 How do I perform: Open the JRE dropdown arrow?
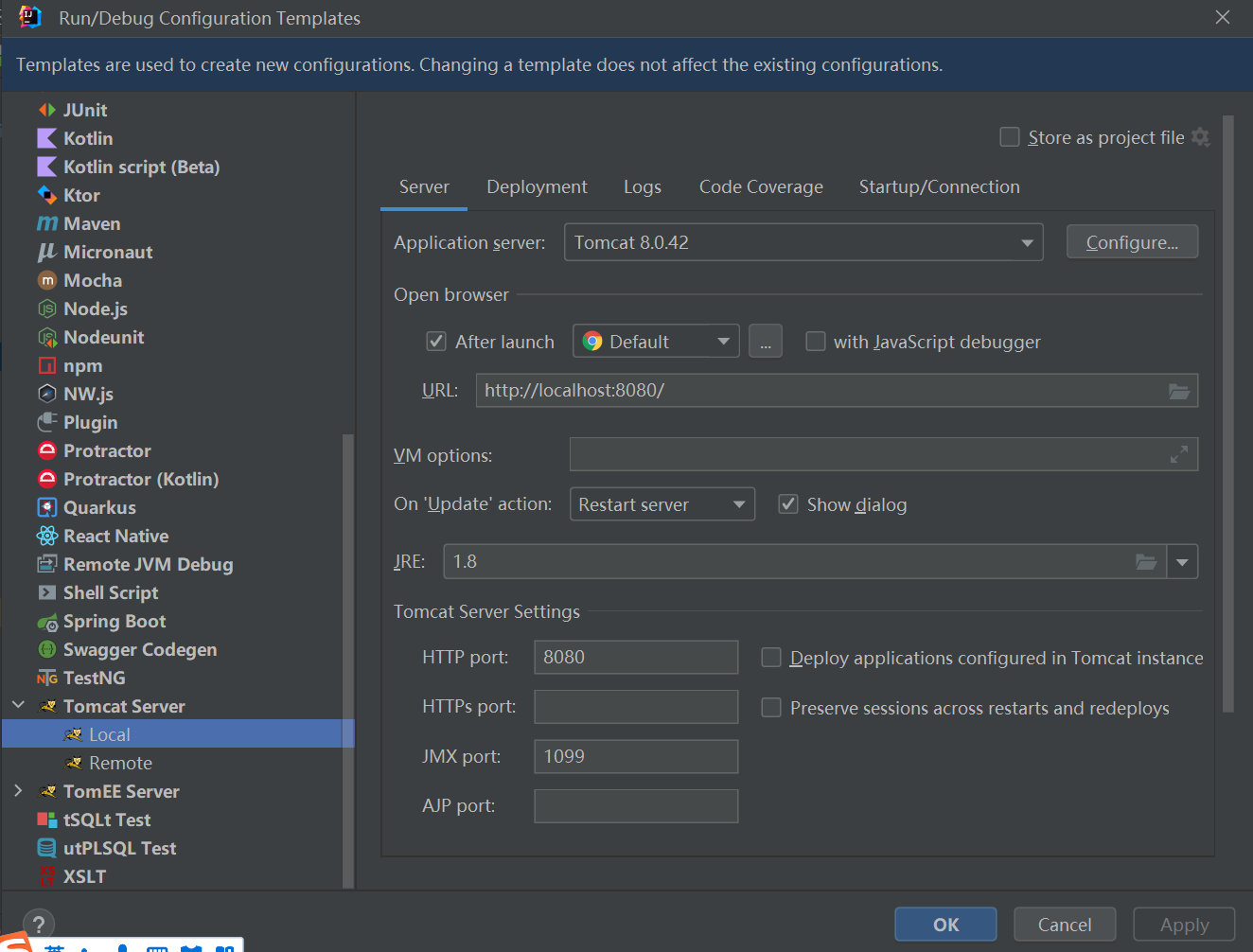1182,562
